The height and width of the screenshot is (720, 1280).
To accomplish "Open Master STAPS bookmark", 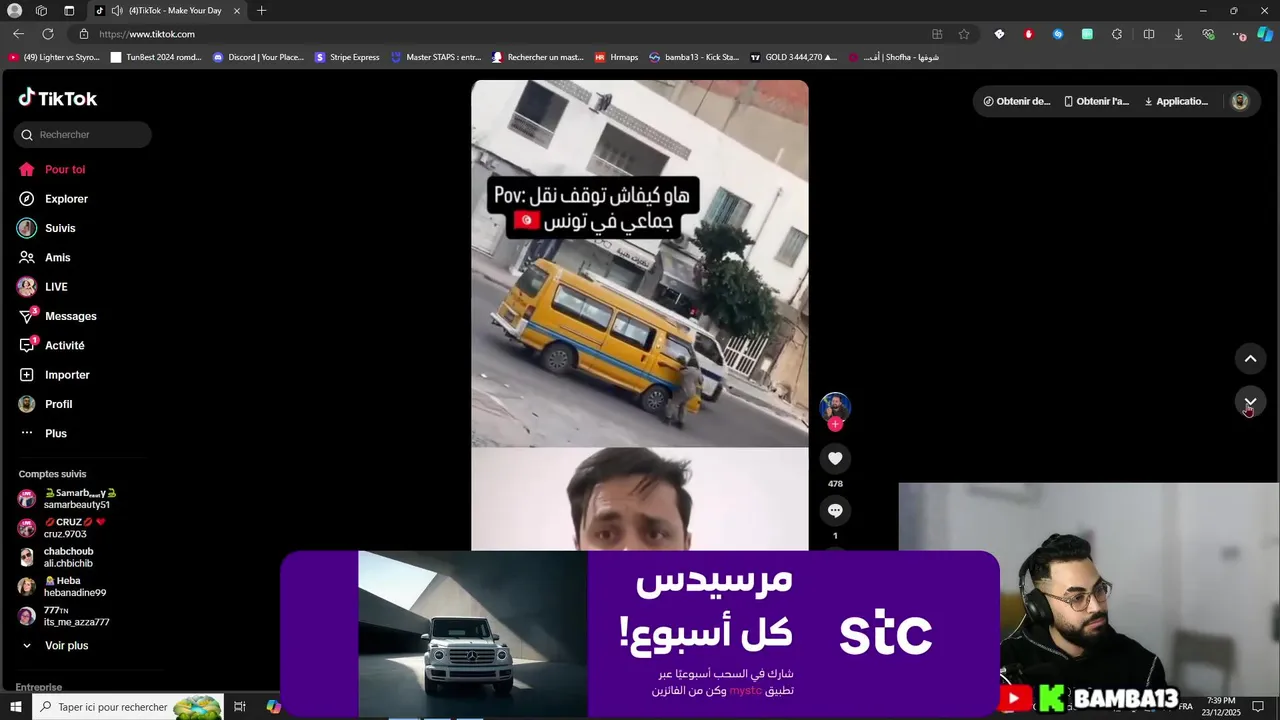I will coord(436,57).
